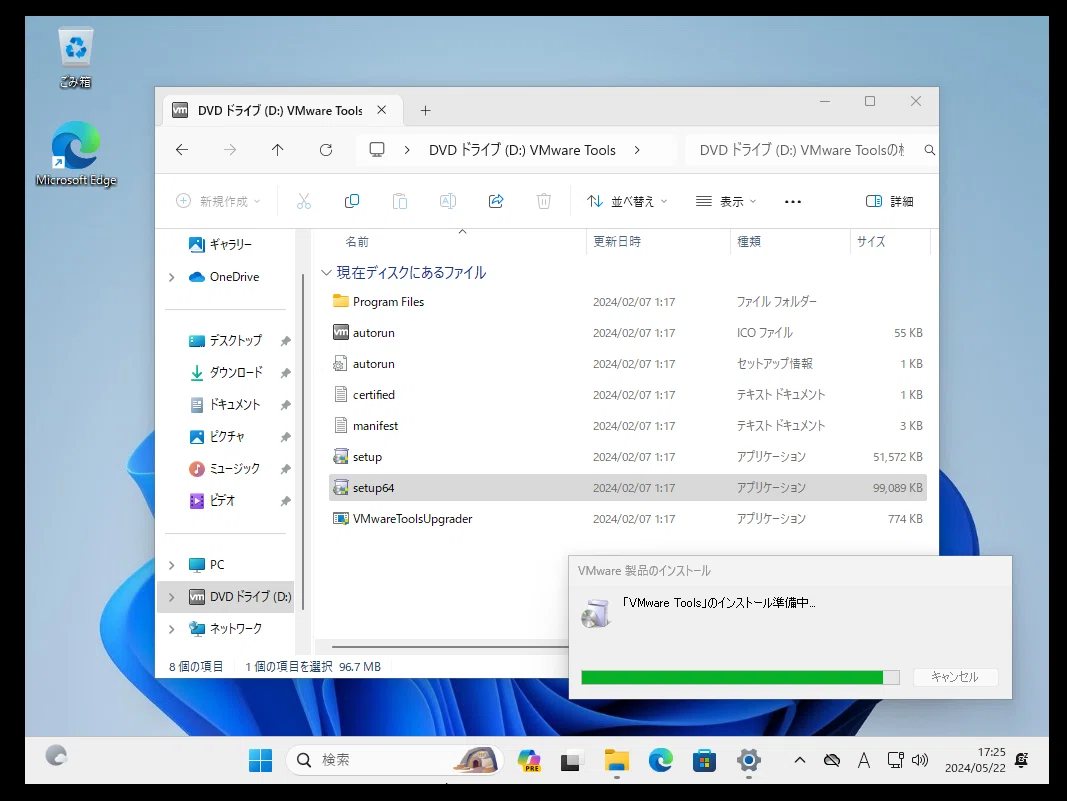The height and width of the screenshot is (801, 1067).
Task: Go up one folder level
Action: [278, 150]
